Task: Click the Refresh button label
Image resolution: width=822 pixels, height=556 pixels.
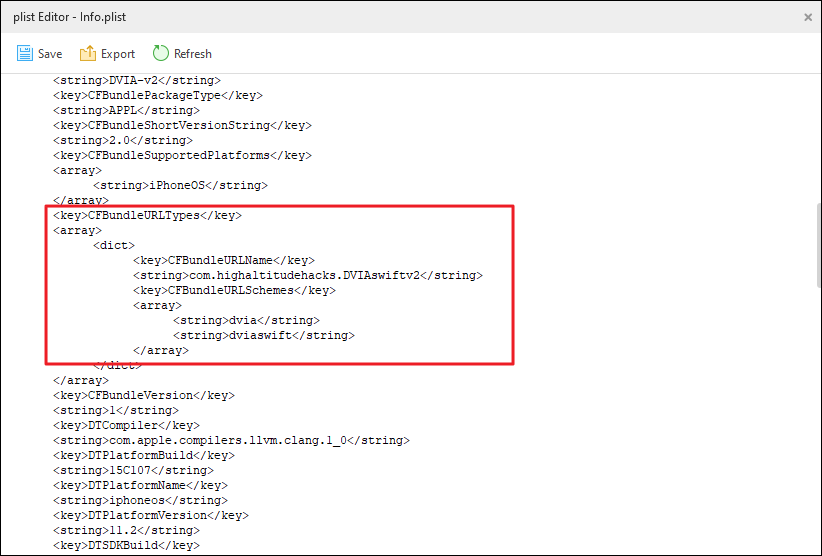Action: tap(193, 54)
